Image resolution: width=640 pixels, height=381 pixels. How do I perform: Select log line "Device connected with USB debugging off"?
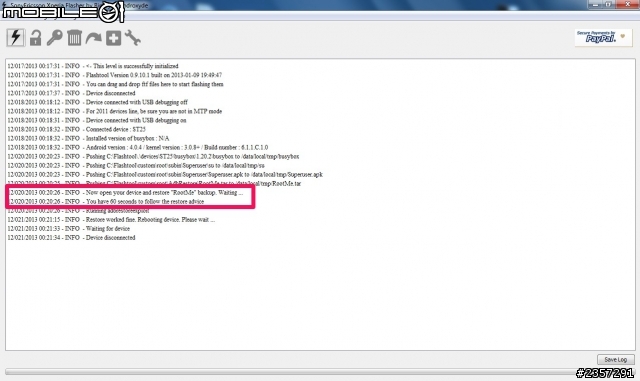click(x=98, y=102)
